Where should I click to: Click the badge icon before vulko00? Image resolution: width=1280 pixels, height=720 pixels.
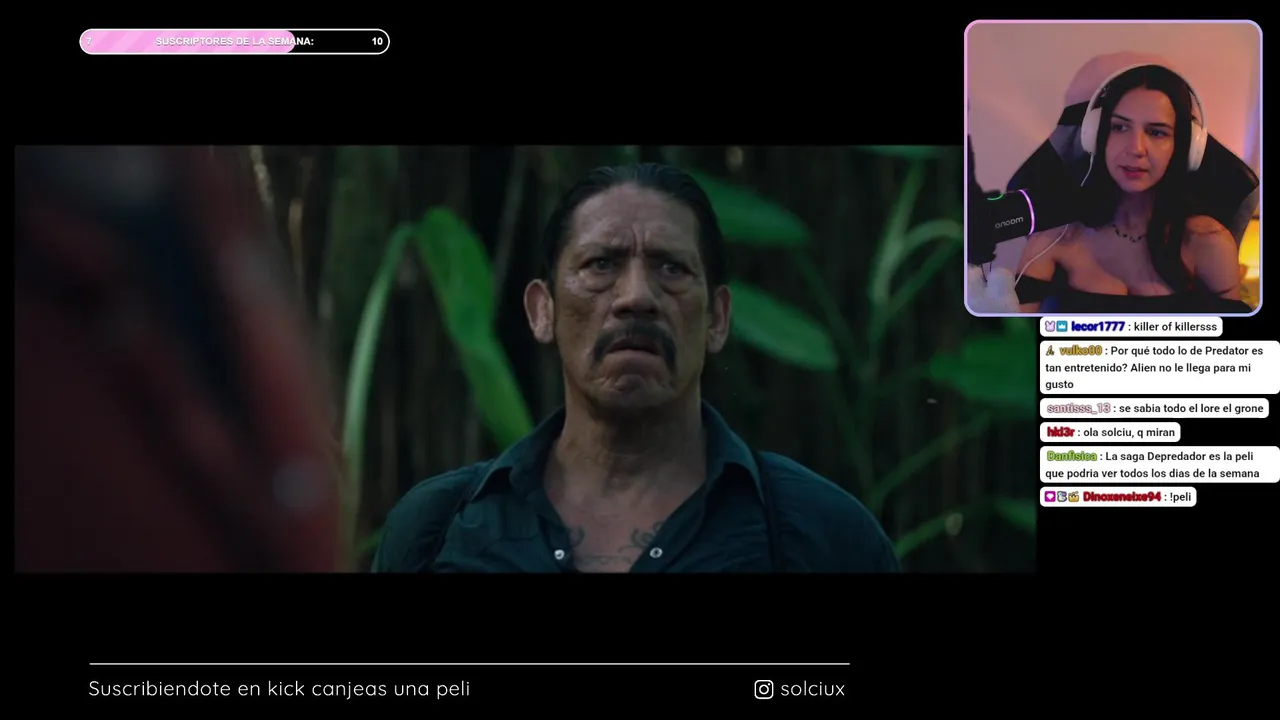click(1051, 351)
